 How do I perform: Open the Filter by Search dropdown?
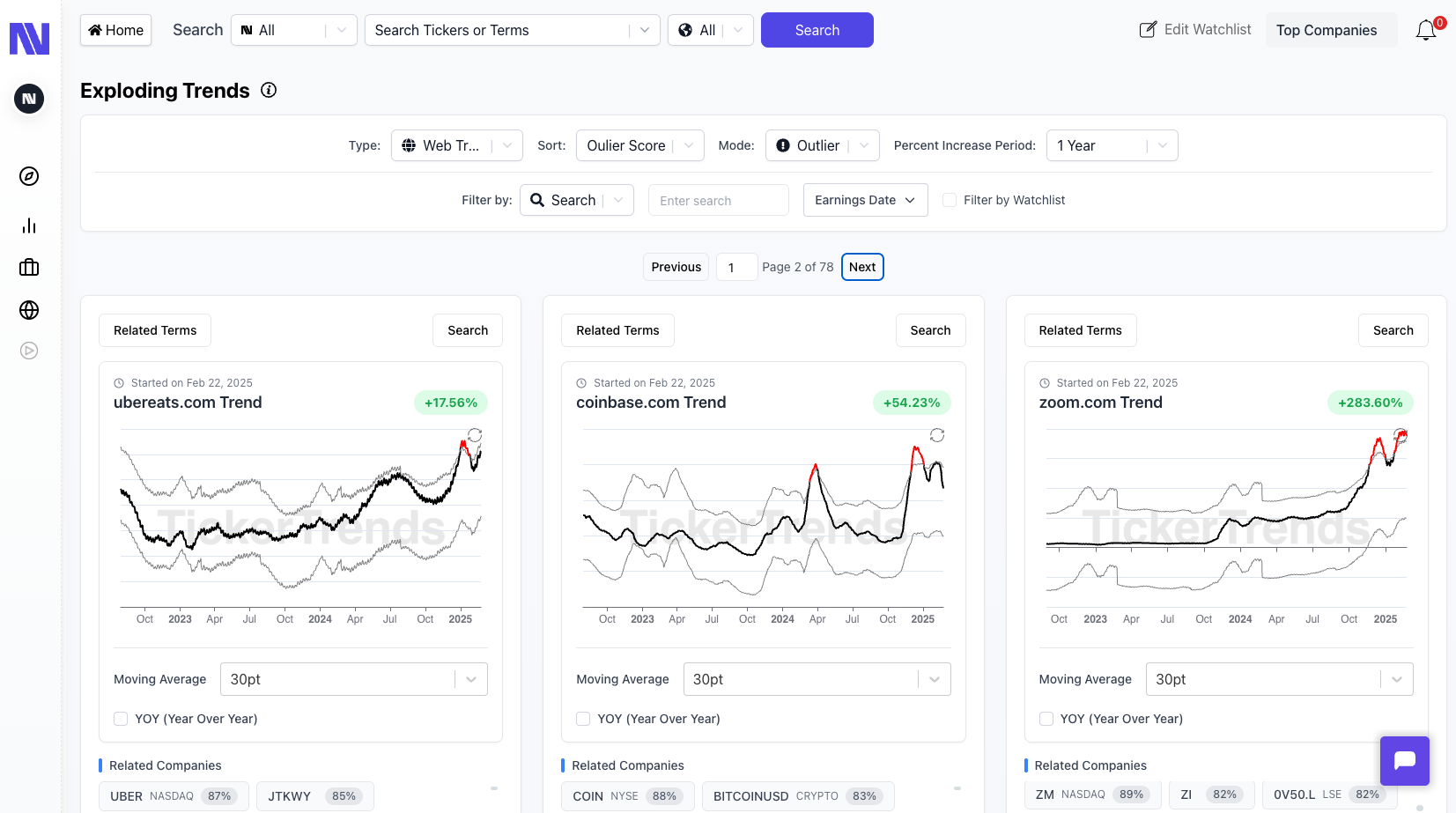(x=577, y=200)
